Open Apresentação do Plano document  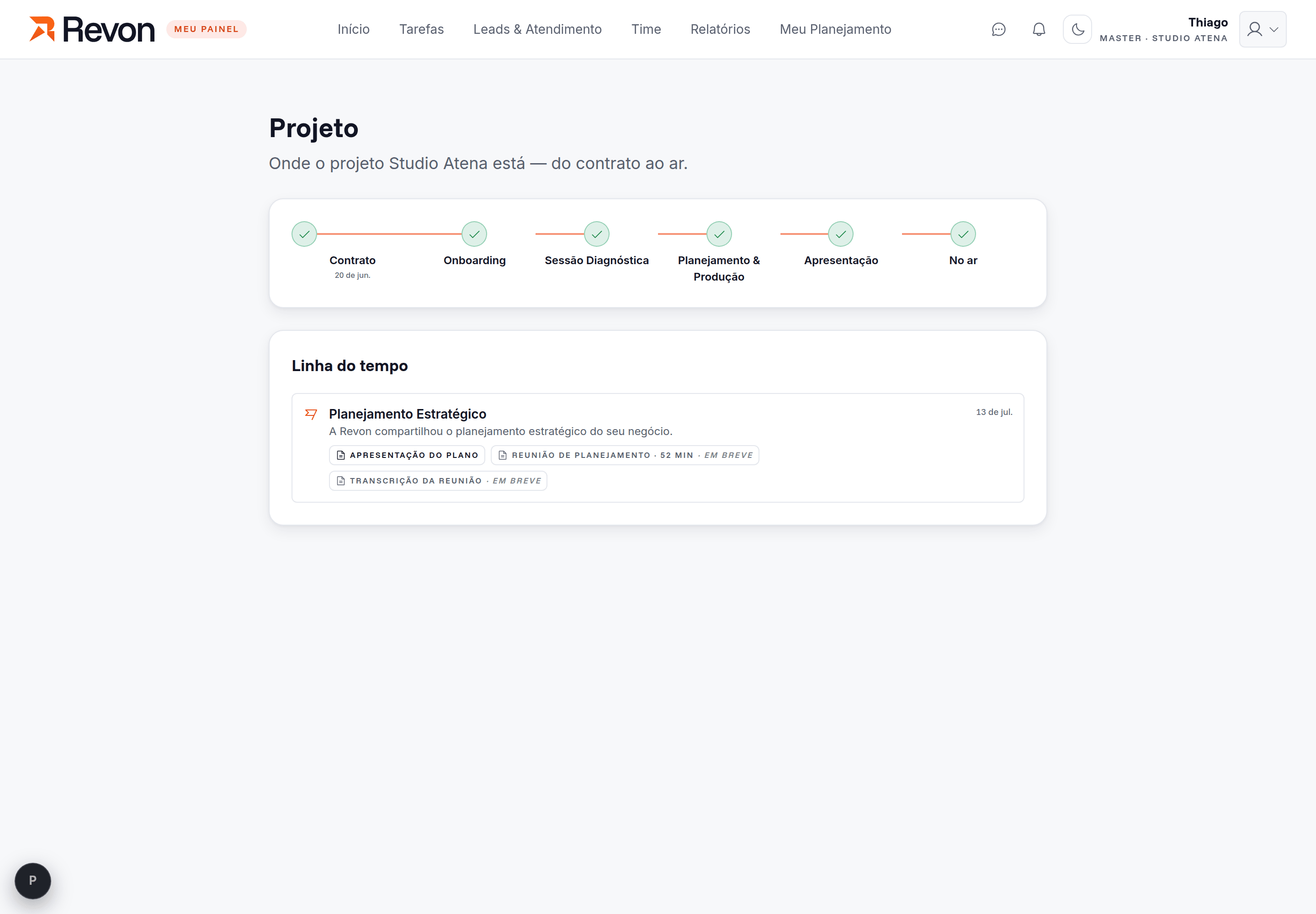pos(407,455)
